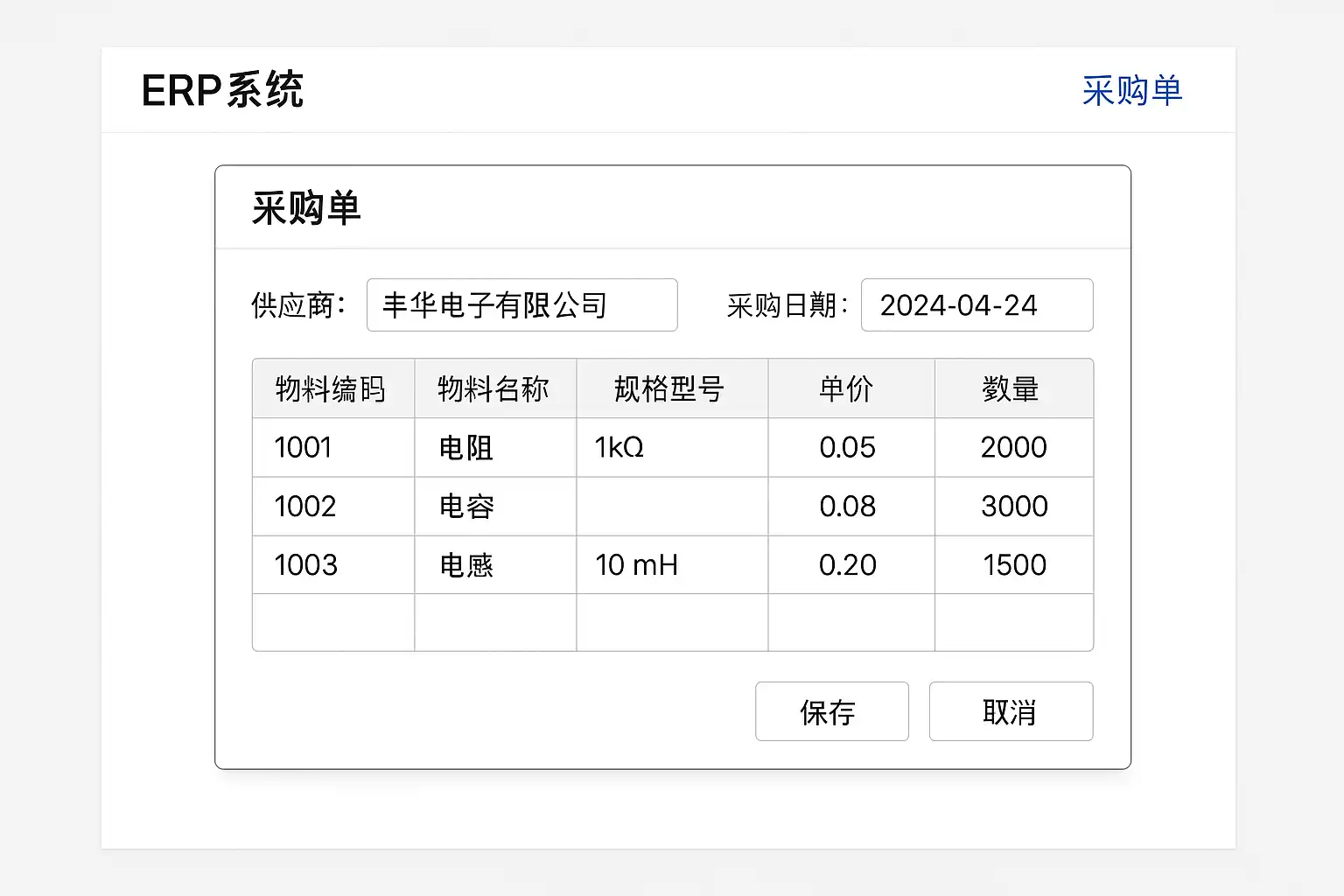Click material code cell 1002
Viewport: 1344px width, 896px height.
[333, 507]
